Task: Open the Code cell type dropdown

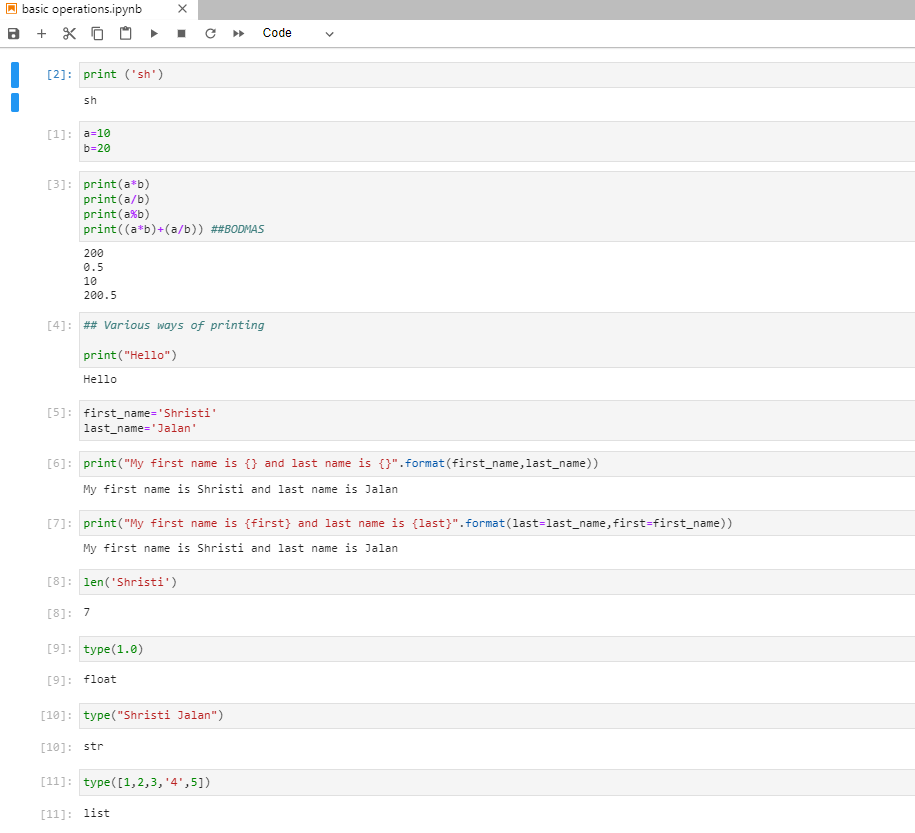Action: pos(277,32)
